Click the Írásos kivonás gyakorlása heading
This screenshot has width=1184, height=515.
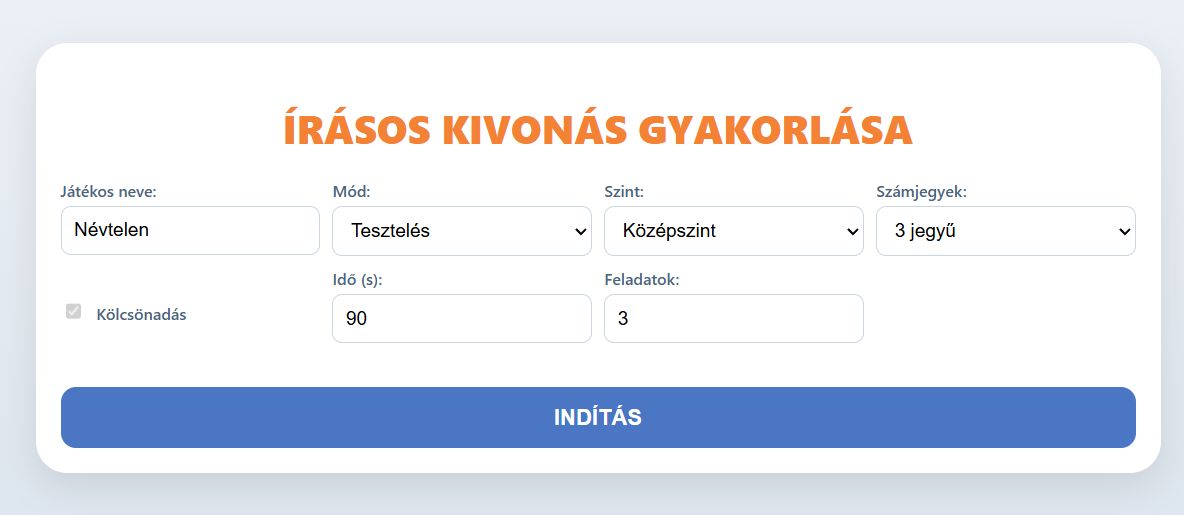(598, 130)
